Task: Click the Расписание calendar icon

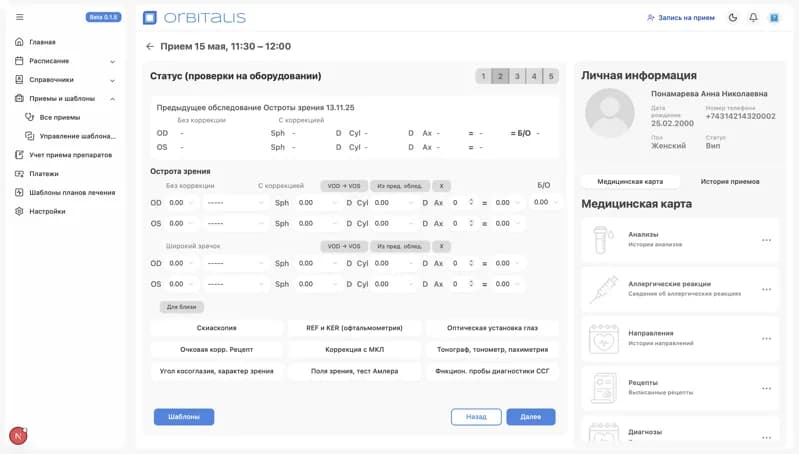Action: [19, 61]
